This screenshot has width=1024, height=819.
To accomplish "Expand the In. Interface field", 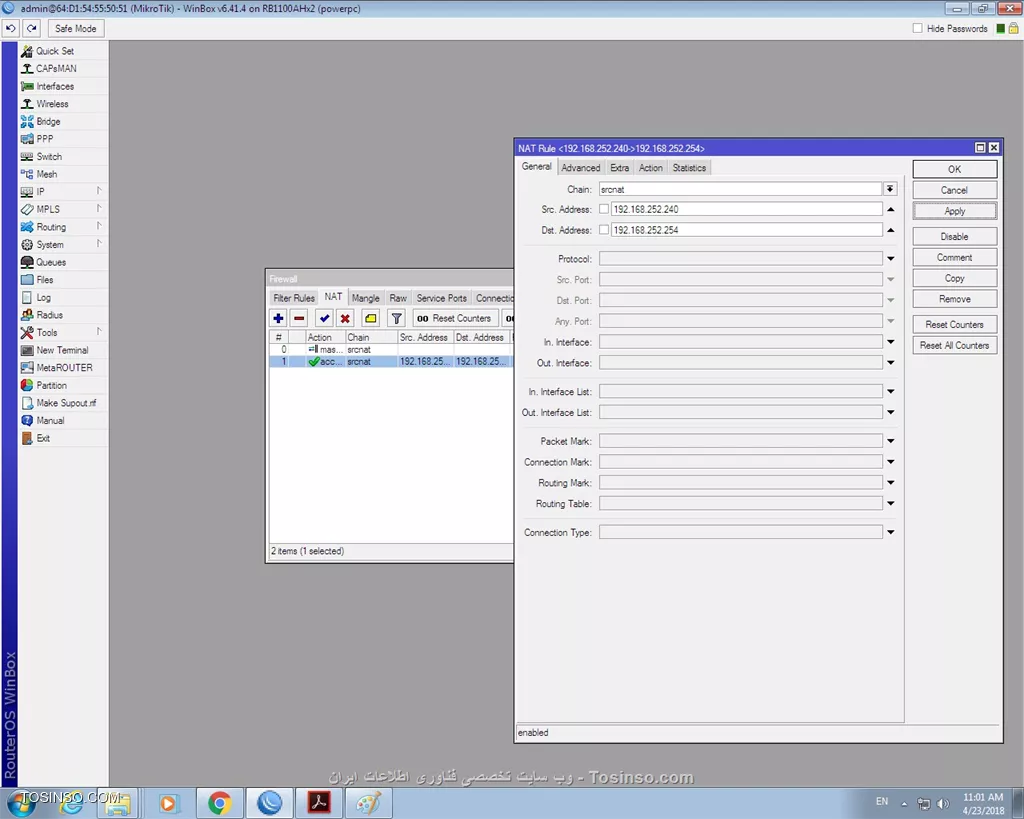I will point(891,342).
